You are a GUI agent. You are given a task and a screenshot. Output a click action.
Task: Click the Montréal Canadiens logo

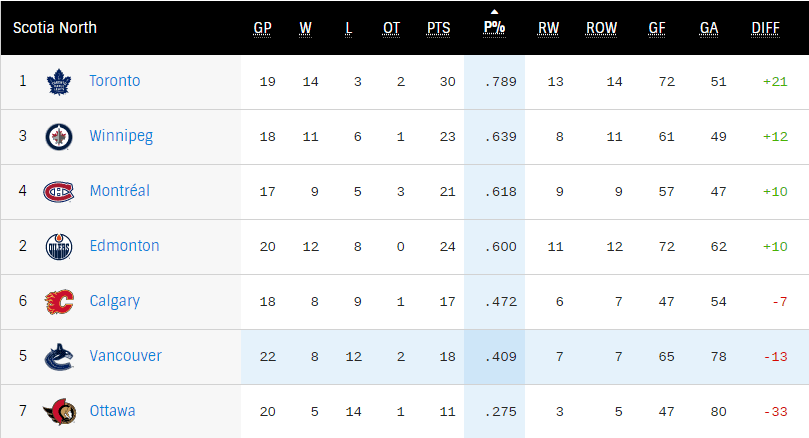[x=59, y=192]
